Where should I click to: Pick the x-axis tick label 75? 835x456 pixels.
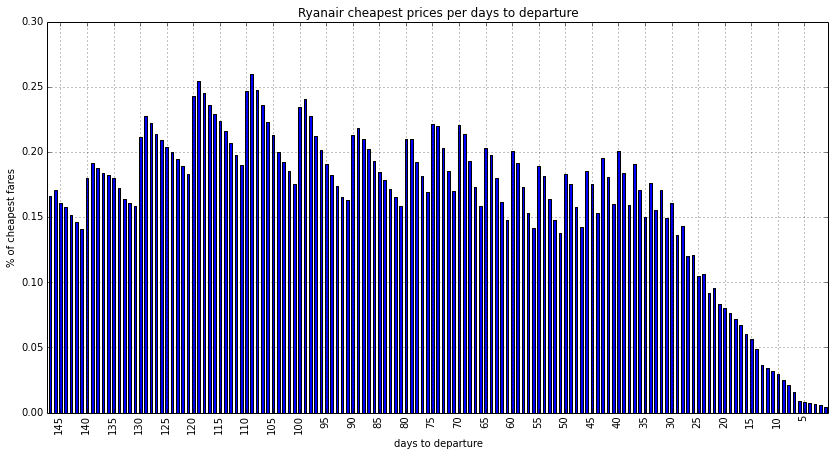click(x=431, y=424)
